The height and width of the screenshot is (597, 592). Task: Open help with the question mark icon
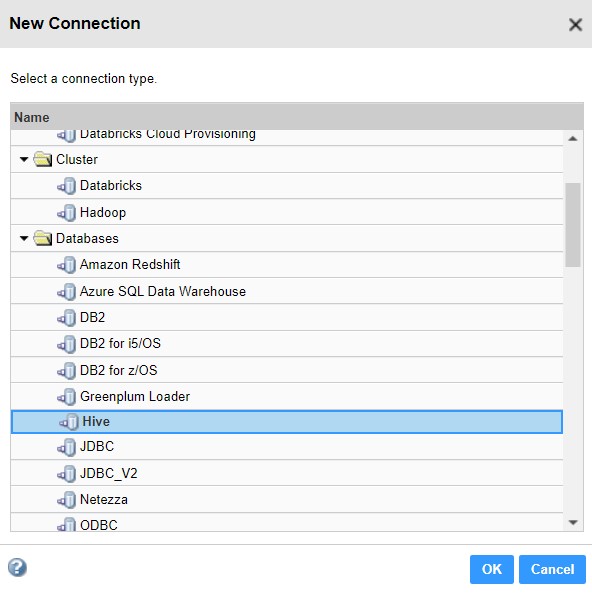point(18,568)
